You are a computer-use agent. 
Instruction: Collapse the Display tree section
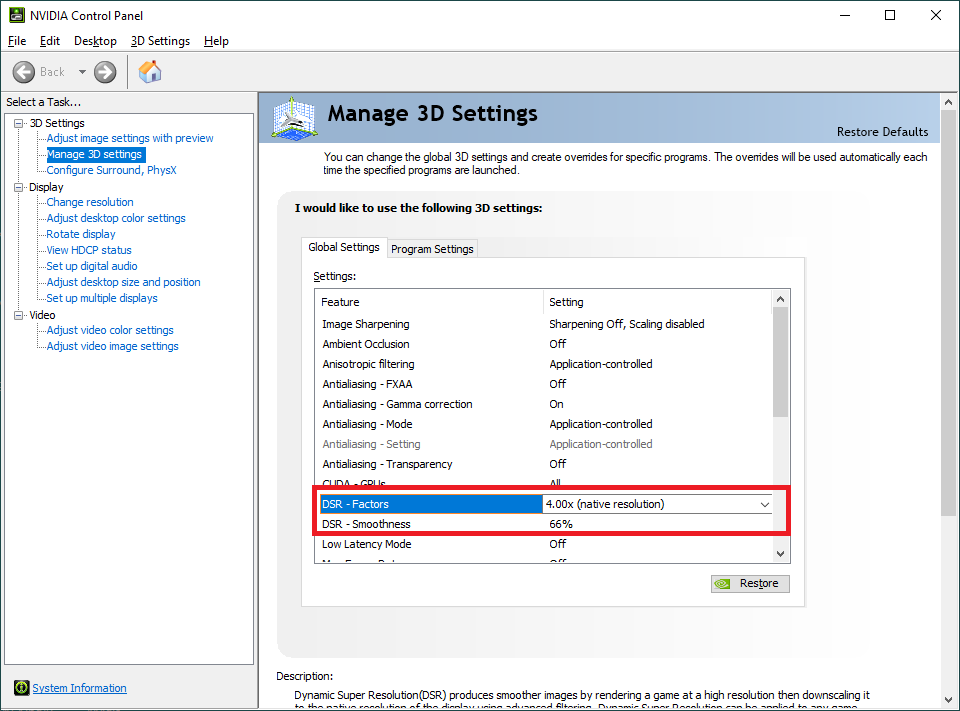pos(17,186)
